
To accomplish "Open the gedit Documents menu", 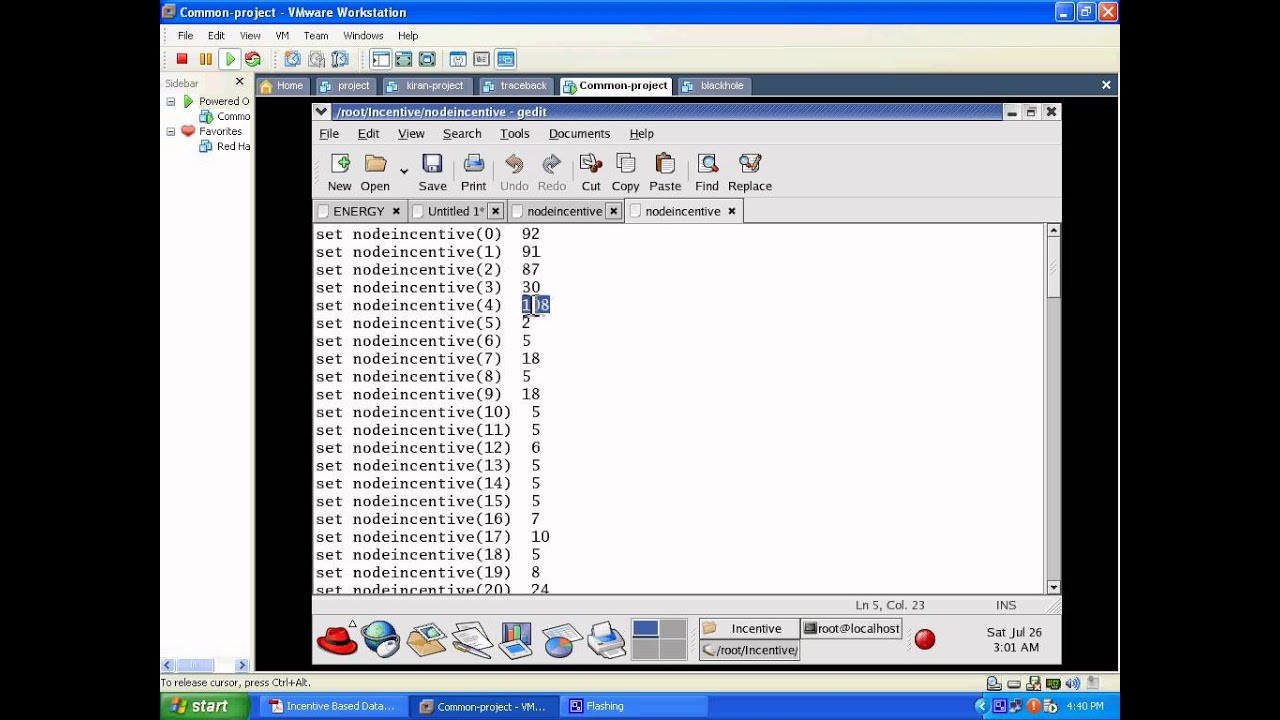I will click(579, 133).
